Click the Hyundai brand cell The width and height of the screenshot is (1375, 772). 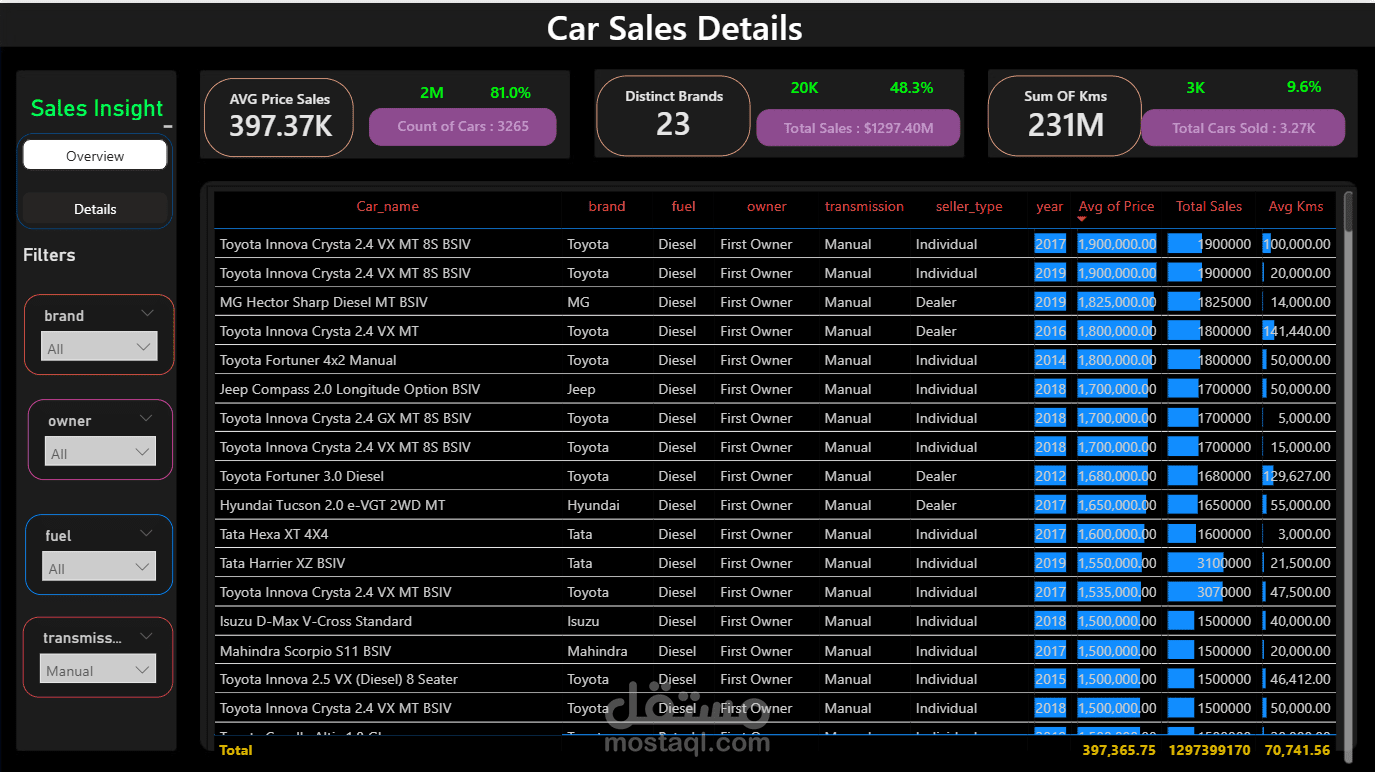(x=593, y=504)
